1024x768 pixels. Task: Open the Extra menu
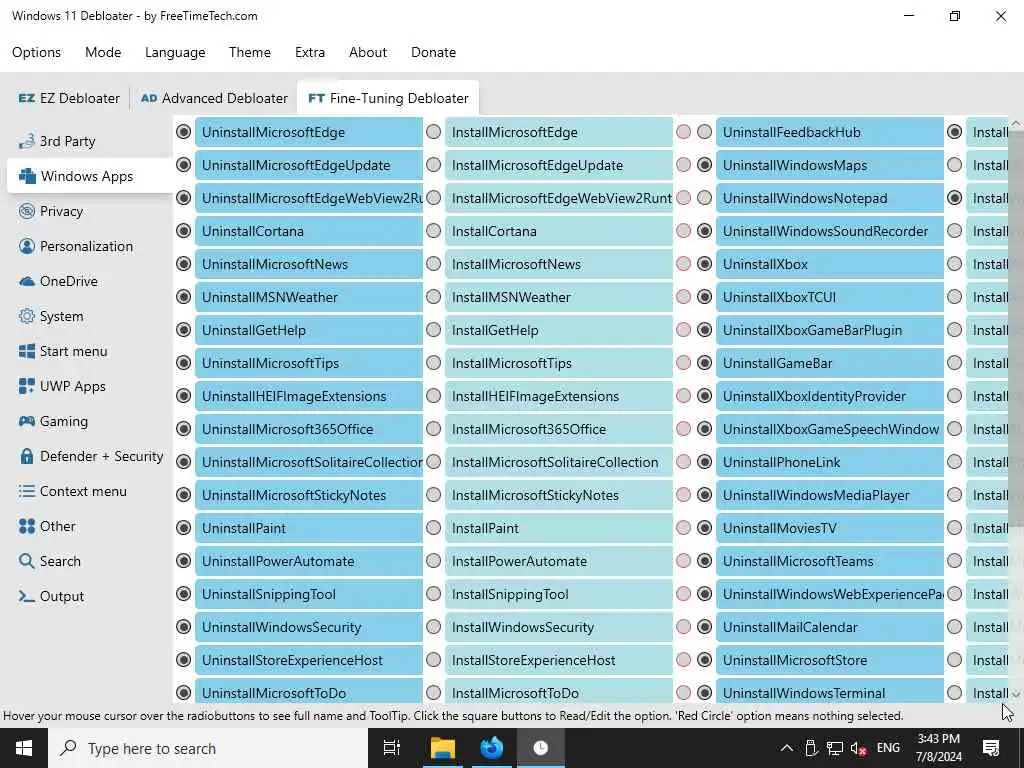click(310, 52)
